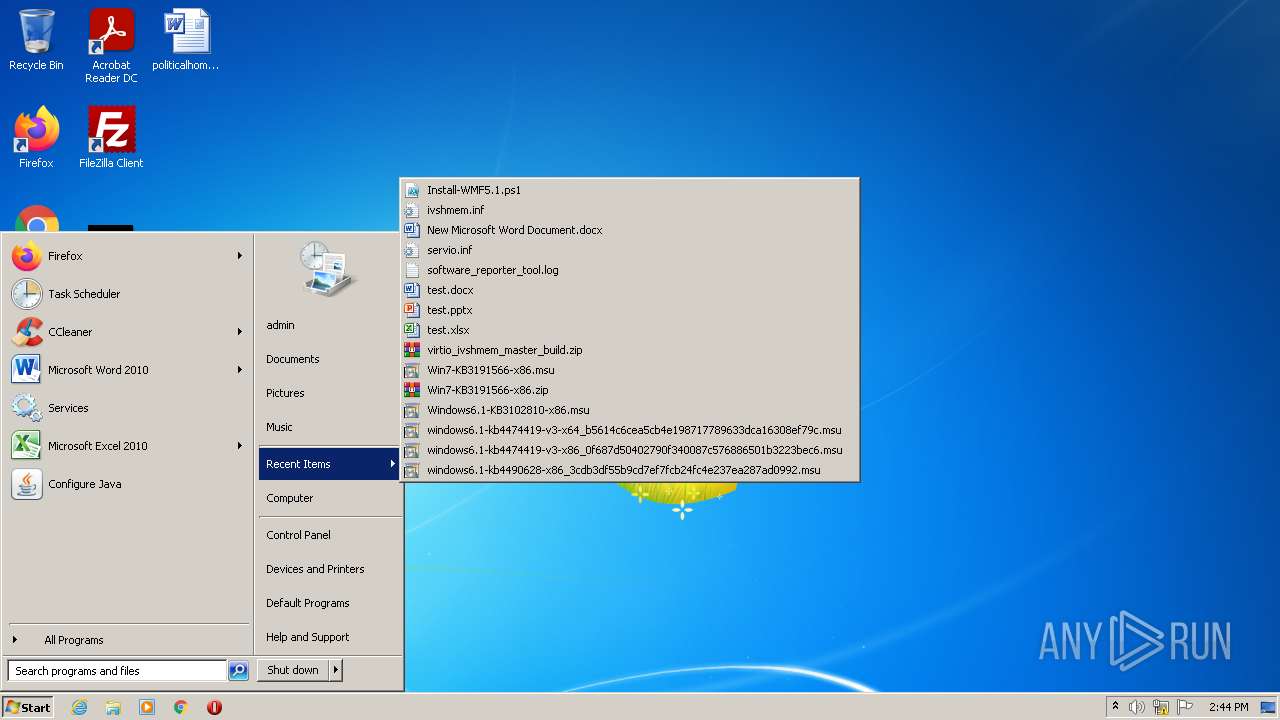Click the user account picture in Start menu
1280x720 pixels.
(x=328, y=268)
